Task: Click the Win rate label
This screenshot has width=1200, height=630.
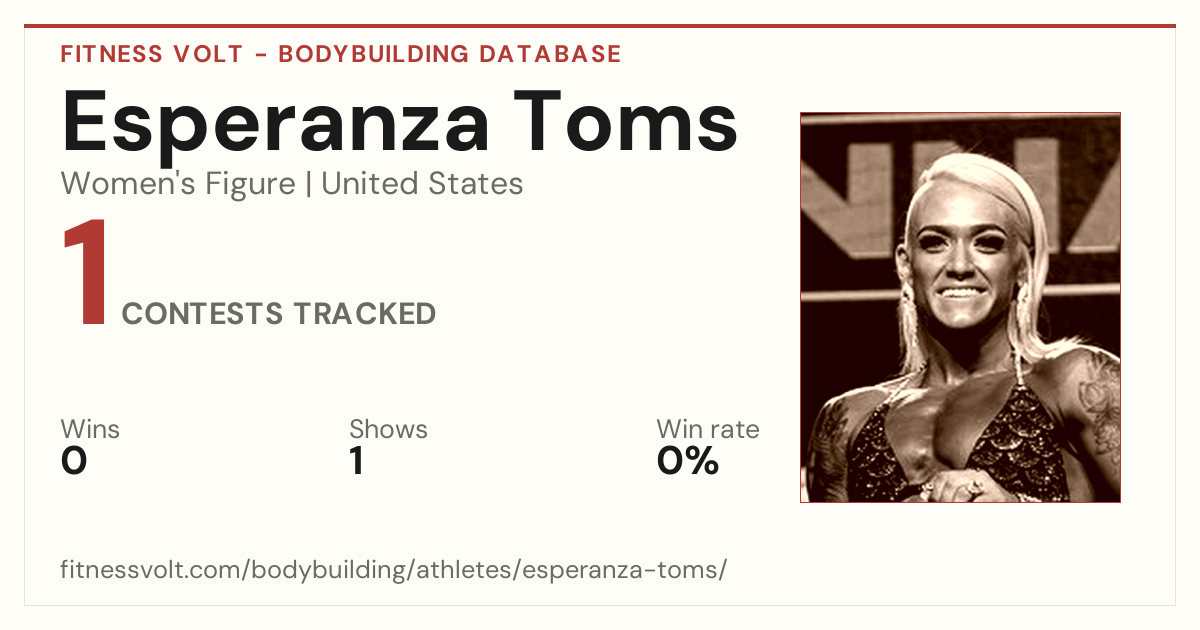Action: point(708,430)
